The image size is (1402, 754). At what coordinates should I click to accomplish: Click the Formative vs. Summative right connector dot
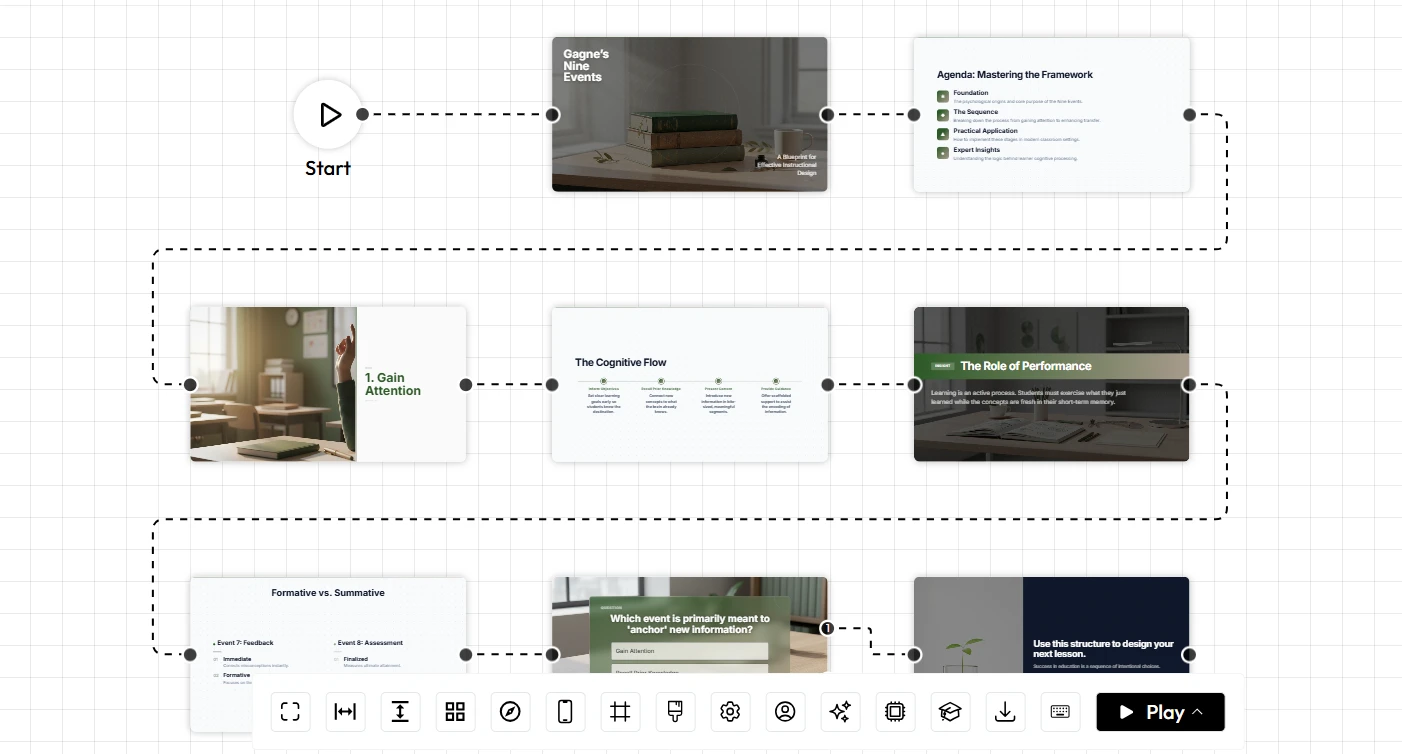point(466,654)
